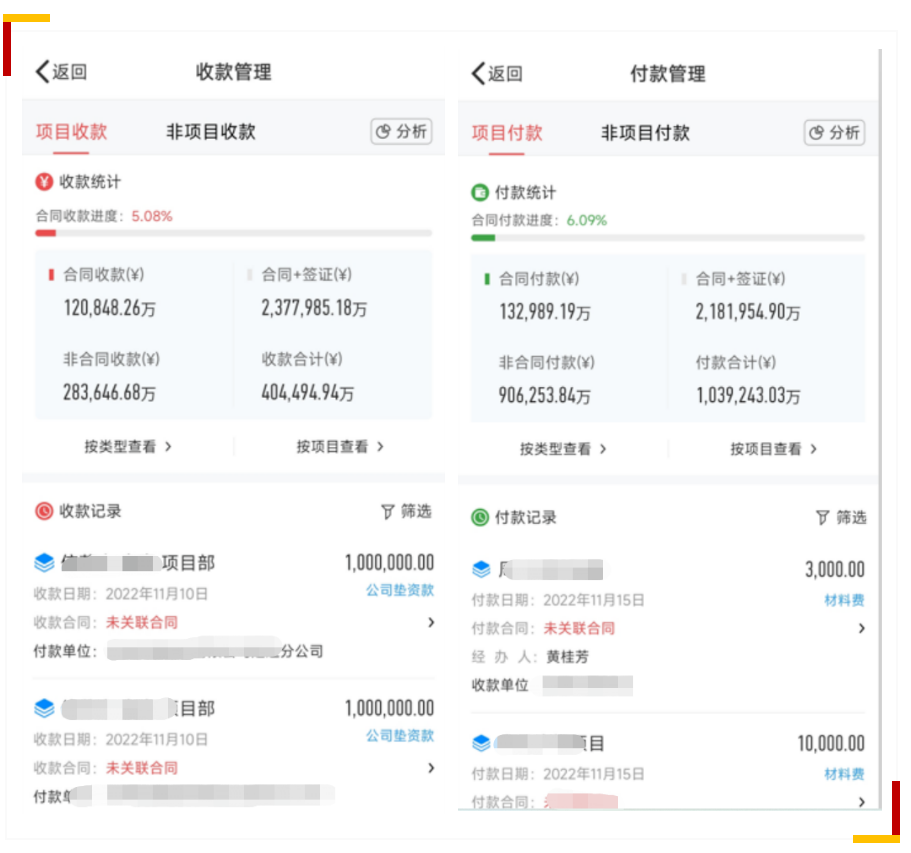Viewport: 911px width, 853px height.
Task: Switch to the 非项目付款 tab
Action: tap(645, 133)
